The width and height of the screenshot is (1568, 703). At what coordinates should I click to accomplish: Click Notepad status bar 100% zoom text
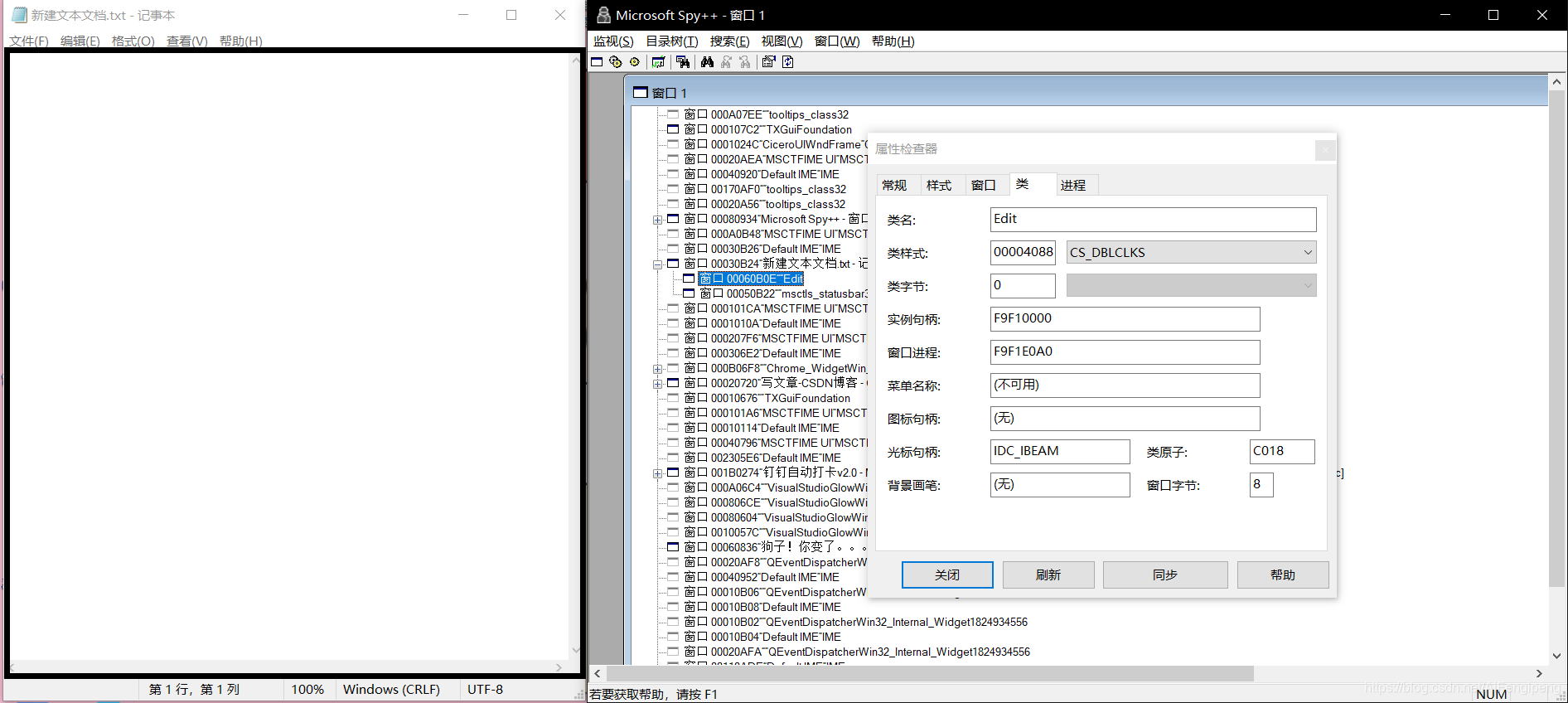307,690
